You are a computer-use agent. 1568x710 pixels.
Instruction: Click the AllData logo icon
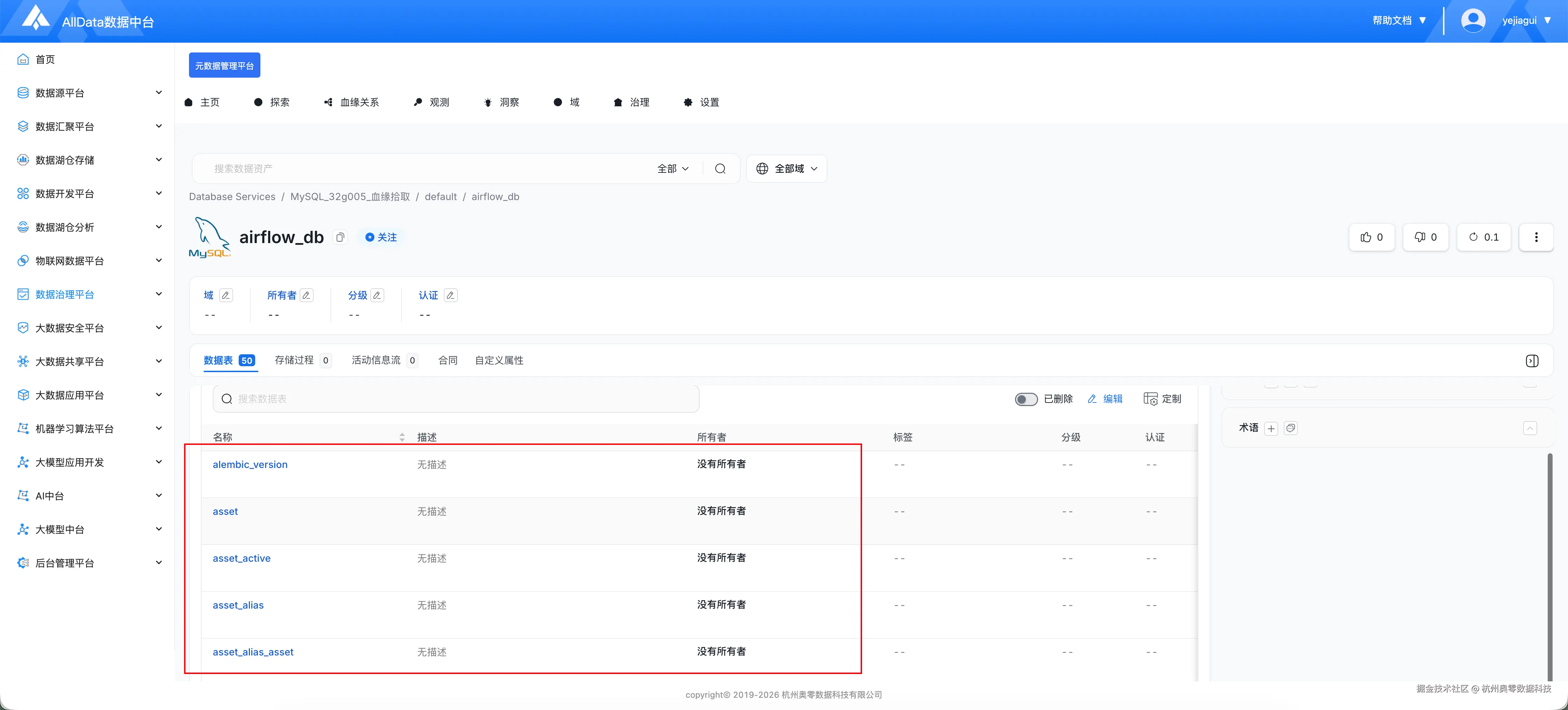point(36,18)
